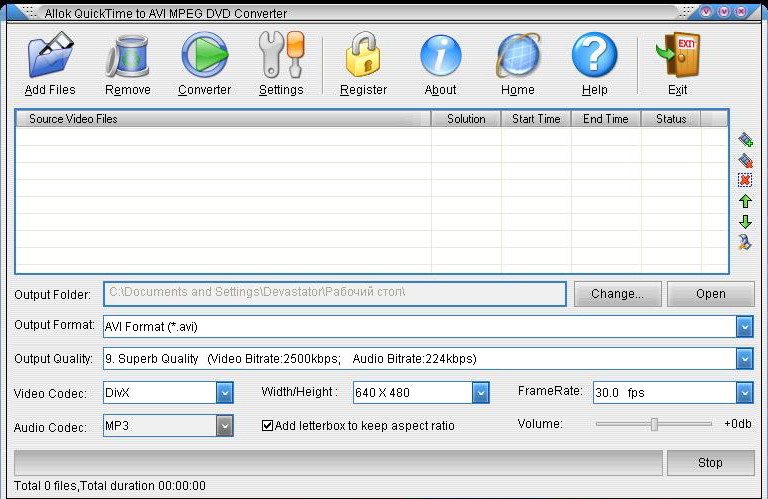Click the '+0db' volume value

(738, 424)
